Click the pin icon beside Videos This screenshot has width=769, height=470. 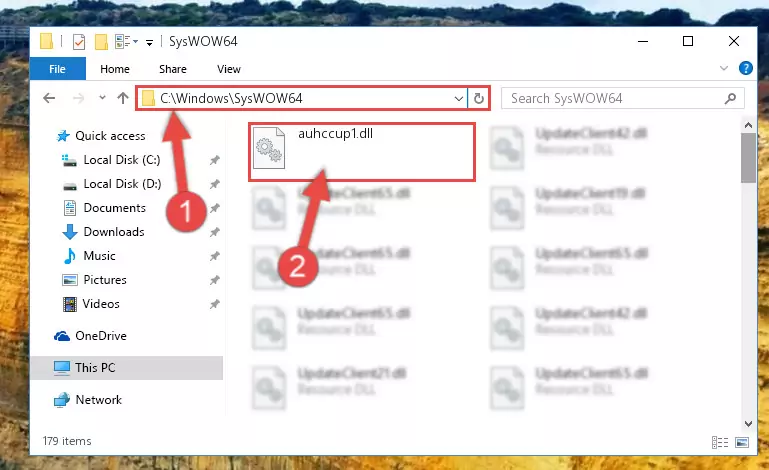click(x=214, y=304)
